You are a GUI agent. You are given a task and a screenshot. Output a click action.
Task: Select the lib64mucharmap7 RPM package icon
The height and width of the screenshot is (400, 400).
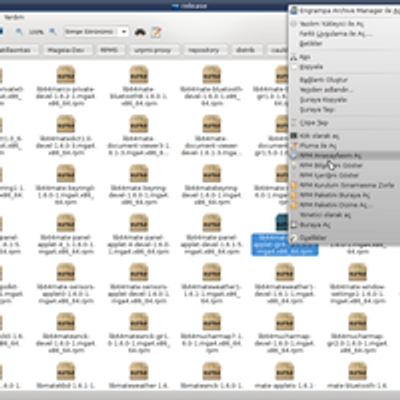click(x=212, y=321)
